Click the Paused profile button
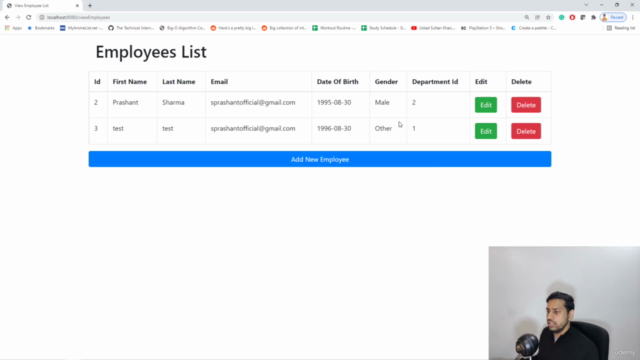Viewport: 640px width, 360px height. (613, 17)
